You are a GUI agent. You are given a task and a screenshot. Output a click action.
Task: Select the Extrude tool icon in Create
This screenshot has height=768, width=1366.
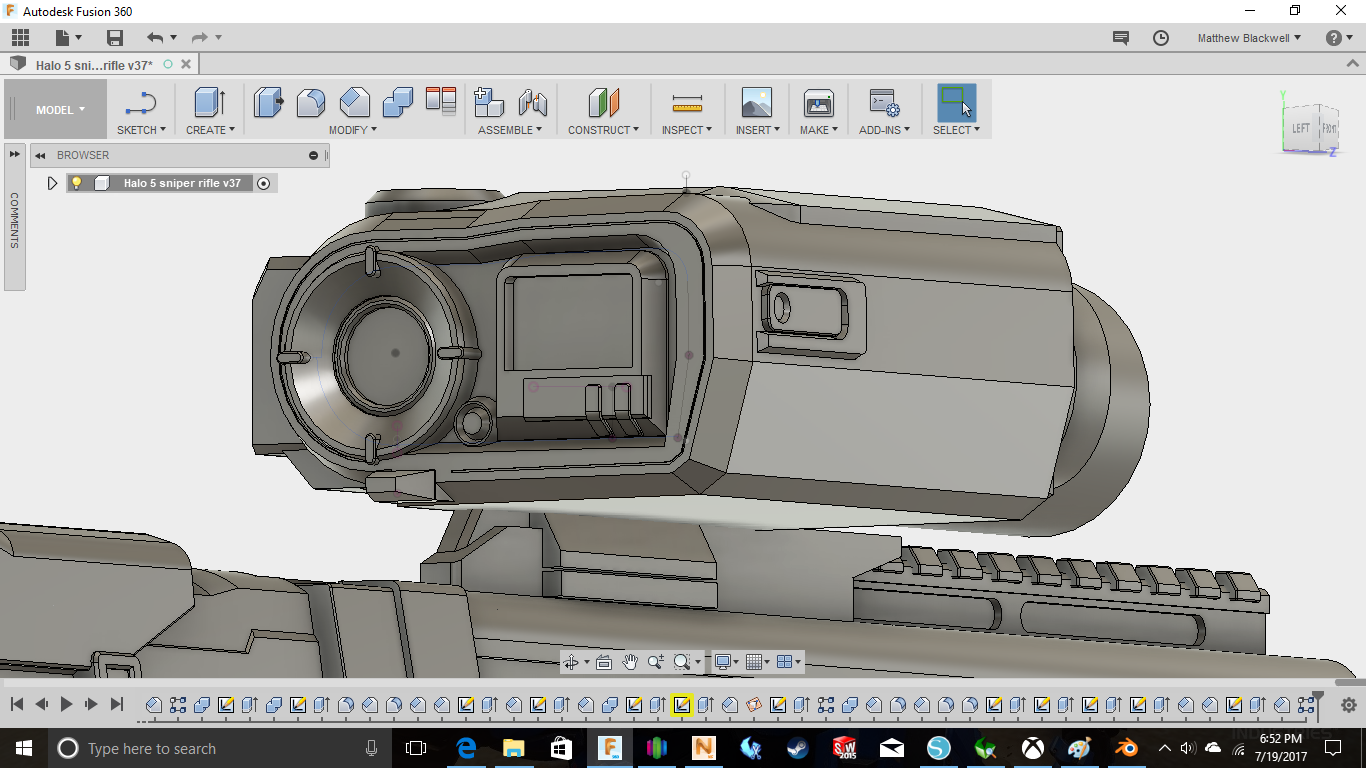point(210,102)
